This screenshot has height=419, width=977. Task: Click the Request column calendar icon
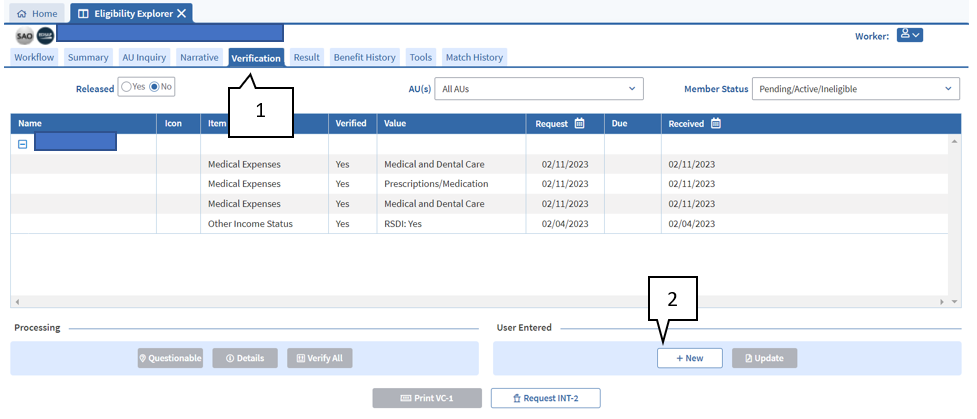(x=579, y=123)
